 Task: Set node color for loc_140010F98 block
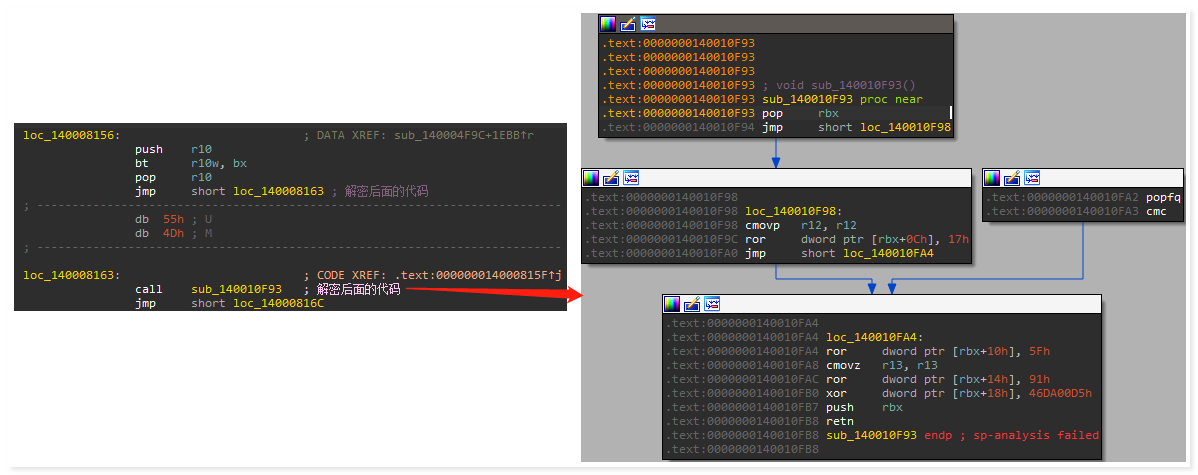coord(591,178)
